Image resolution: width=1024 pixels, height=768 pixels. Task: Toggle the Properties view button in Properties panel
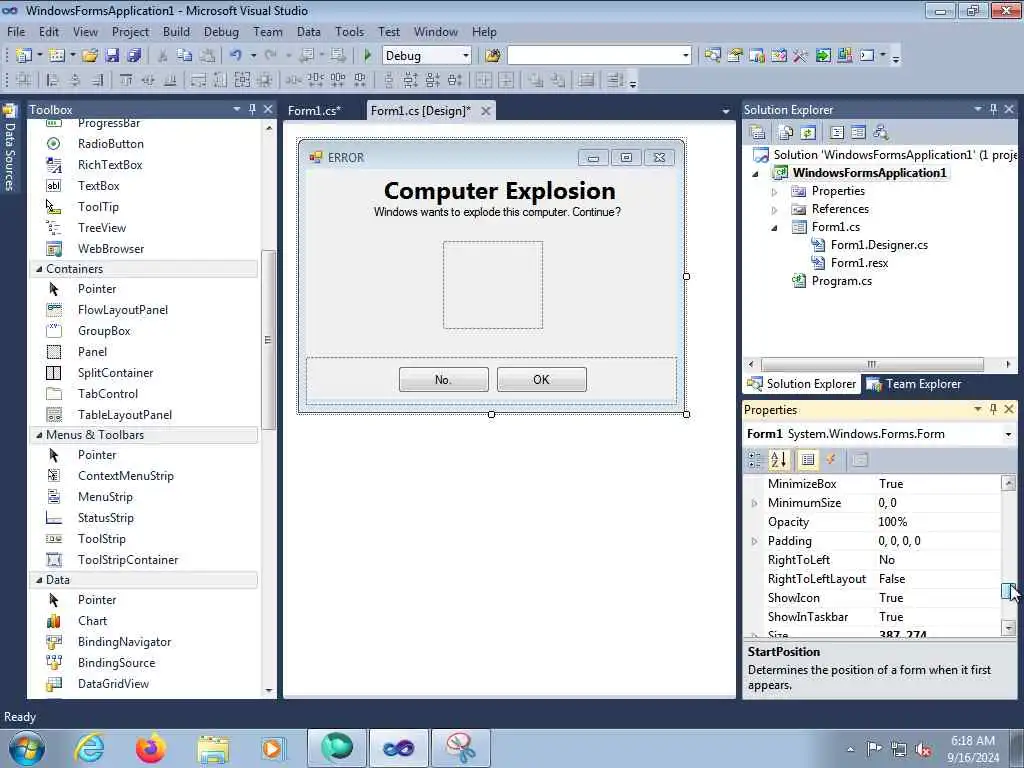click(x=808, y=460)
